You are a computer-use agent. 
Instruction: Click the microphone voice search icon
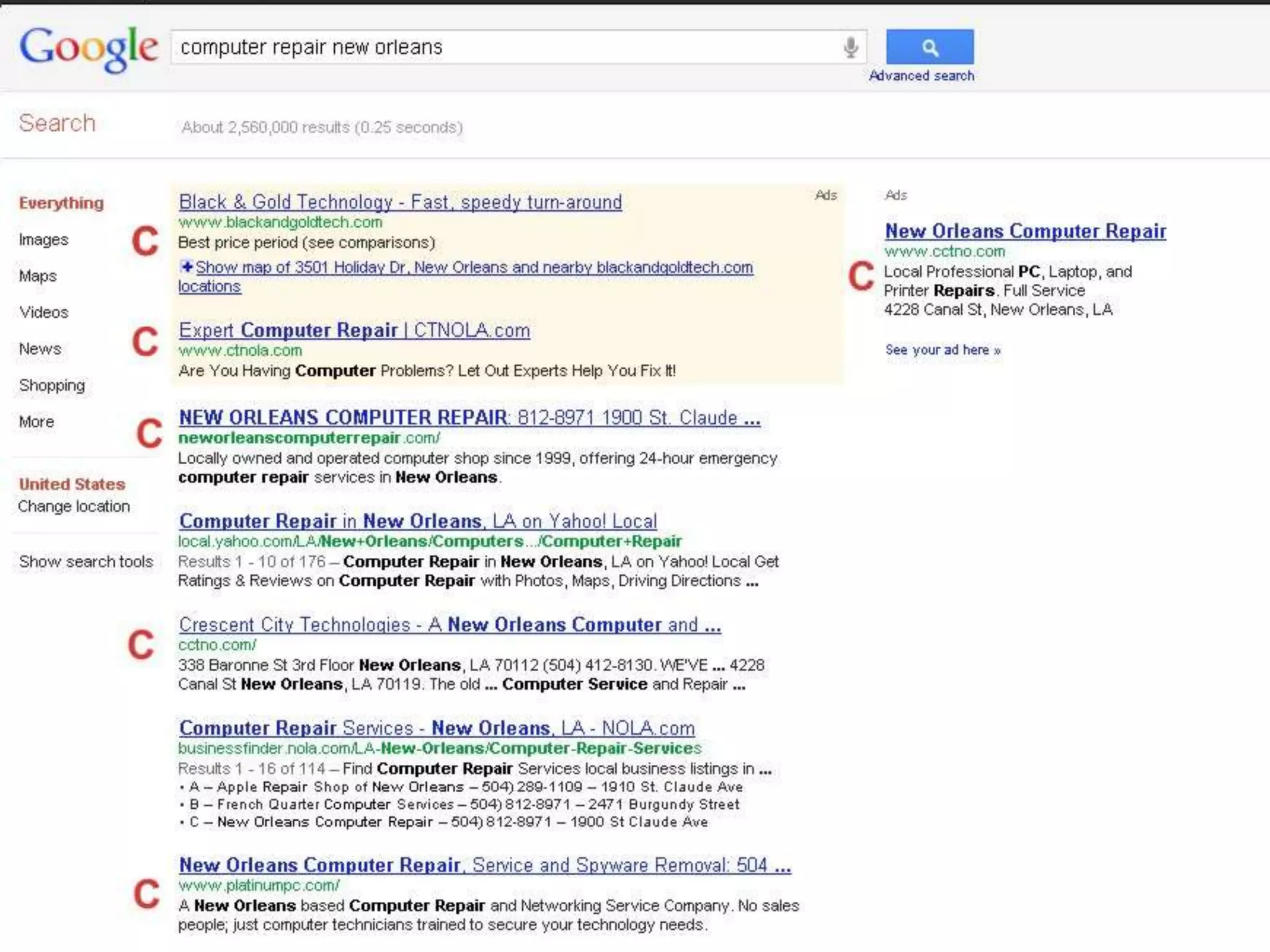coord(851,47)
